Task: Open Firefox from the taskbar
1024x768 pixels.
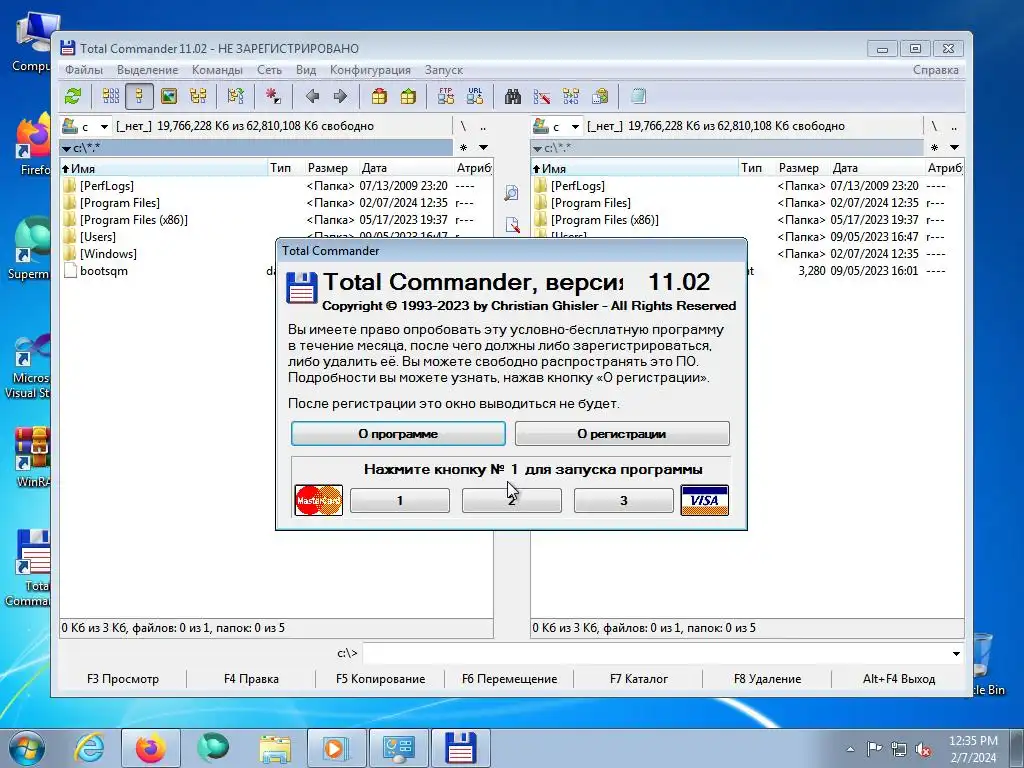Action: pos(151,748)
